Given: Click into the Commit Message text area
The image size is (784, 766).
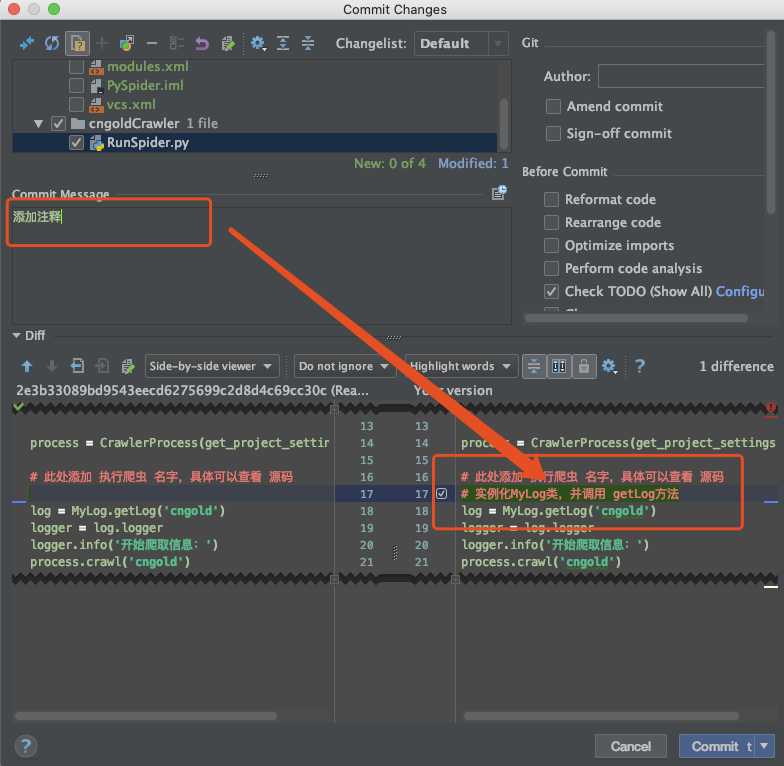Looking at the screenshot, I should [262, 266].
